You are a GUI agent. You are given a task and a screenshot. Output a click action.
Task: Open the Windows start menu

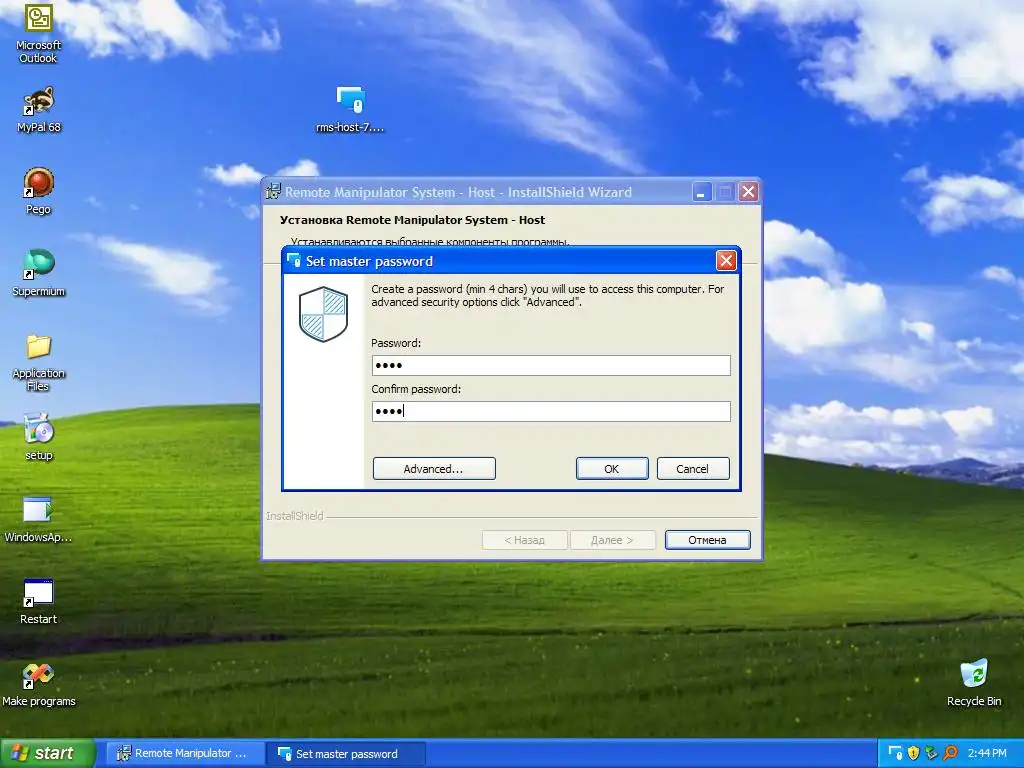tap(48, 753)
